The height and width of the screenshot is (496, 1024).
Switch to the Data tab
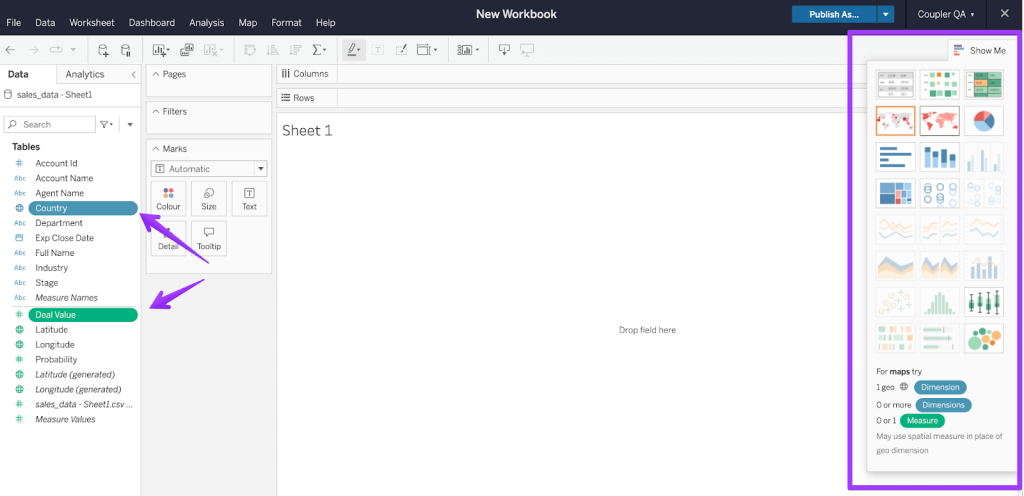pos(18,74)
